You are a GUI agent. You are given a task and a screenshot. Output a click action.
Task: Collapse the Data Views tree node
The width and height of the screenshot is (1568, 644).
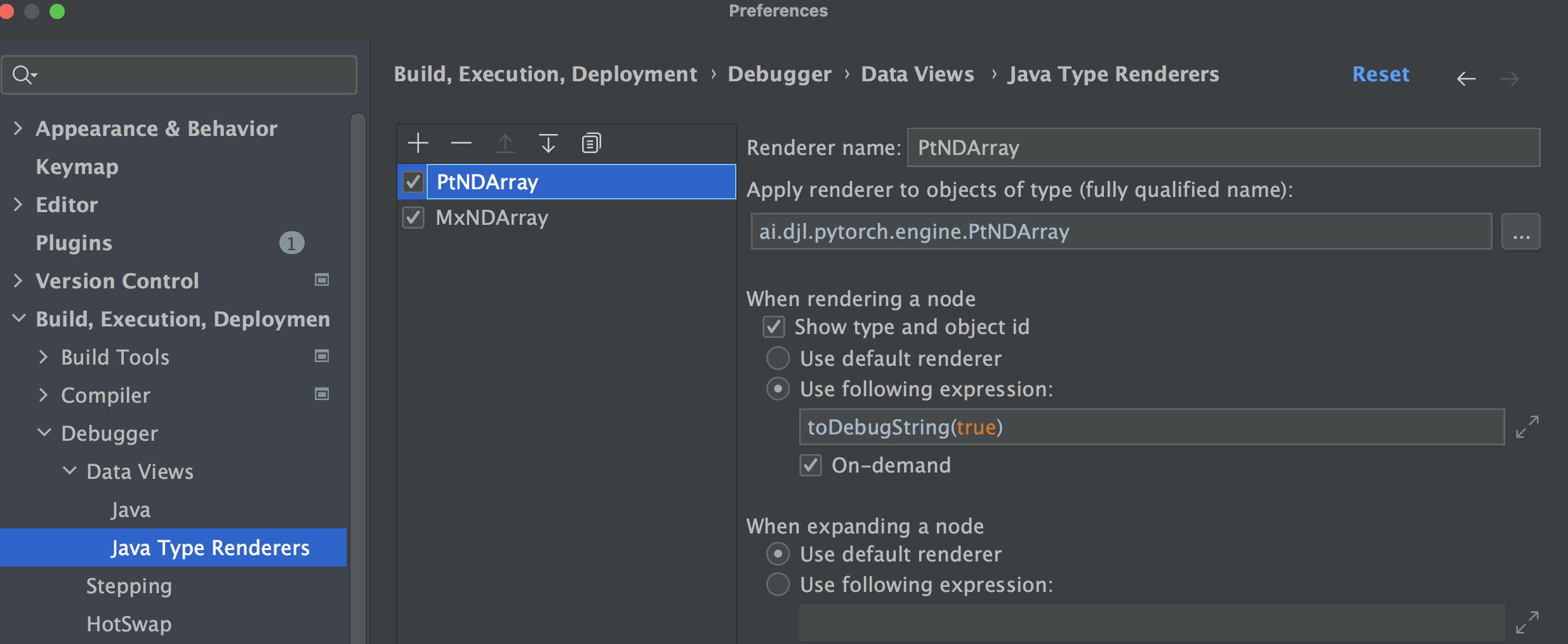(x=69, y=471)
